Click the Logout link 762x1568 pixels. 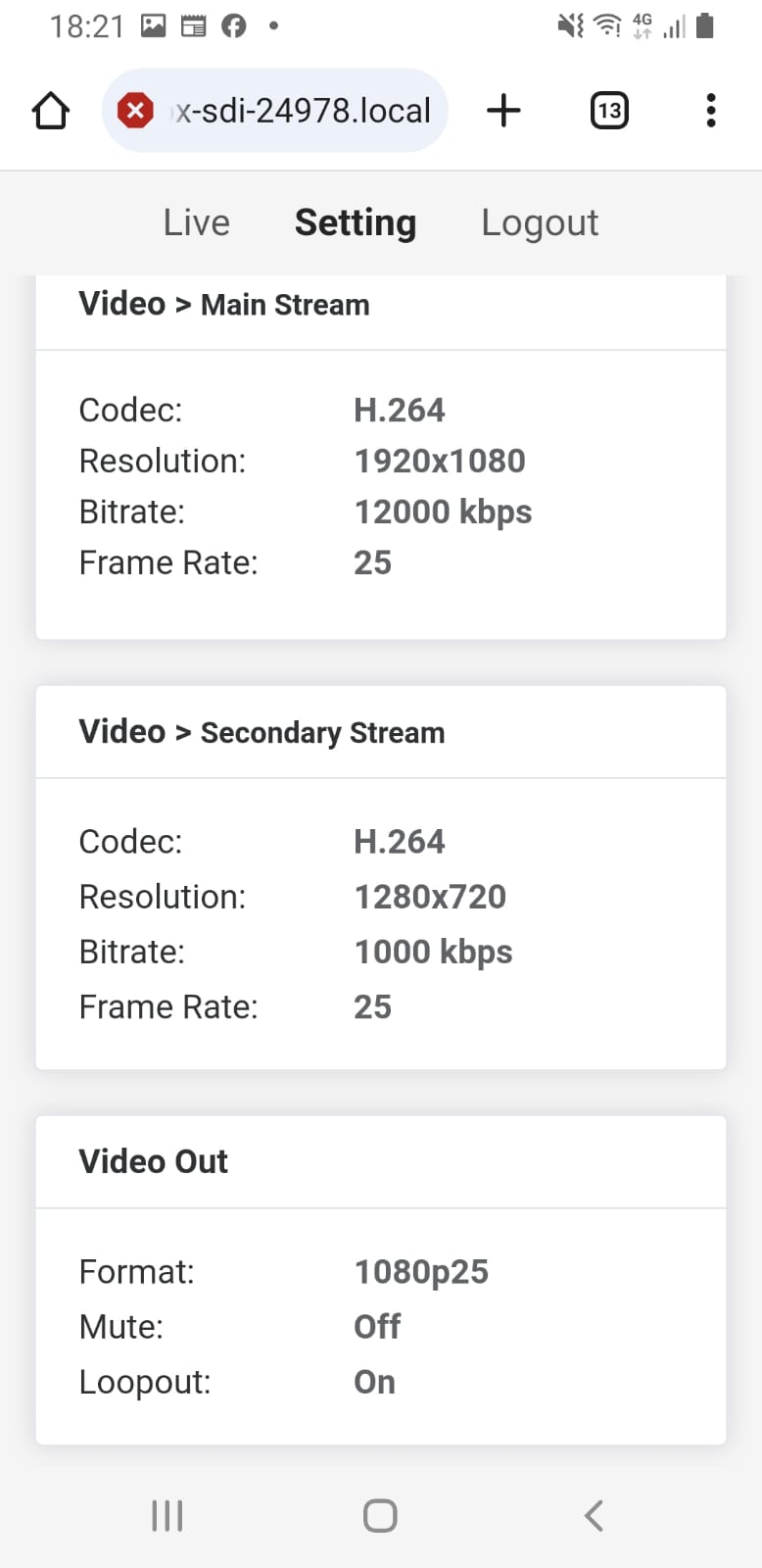coord(540,223)
